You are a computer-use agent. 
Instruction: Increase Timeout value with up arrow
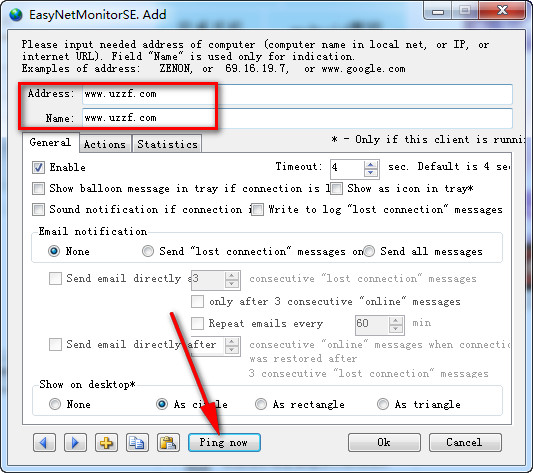click(x=371, y=164)
